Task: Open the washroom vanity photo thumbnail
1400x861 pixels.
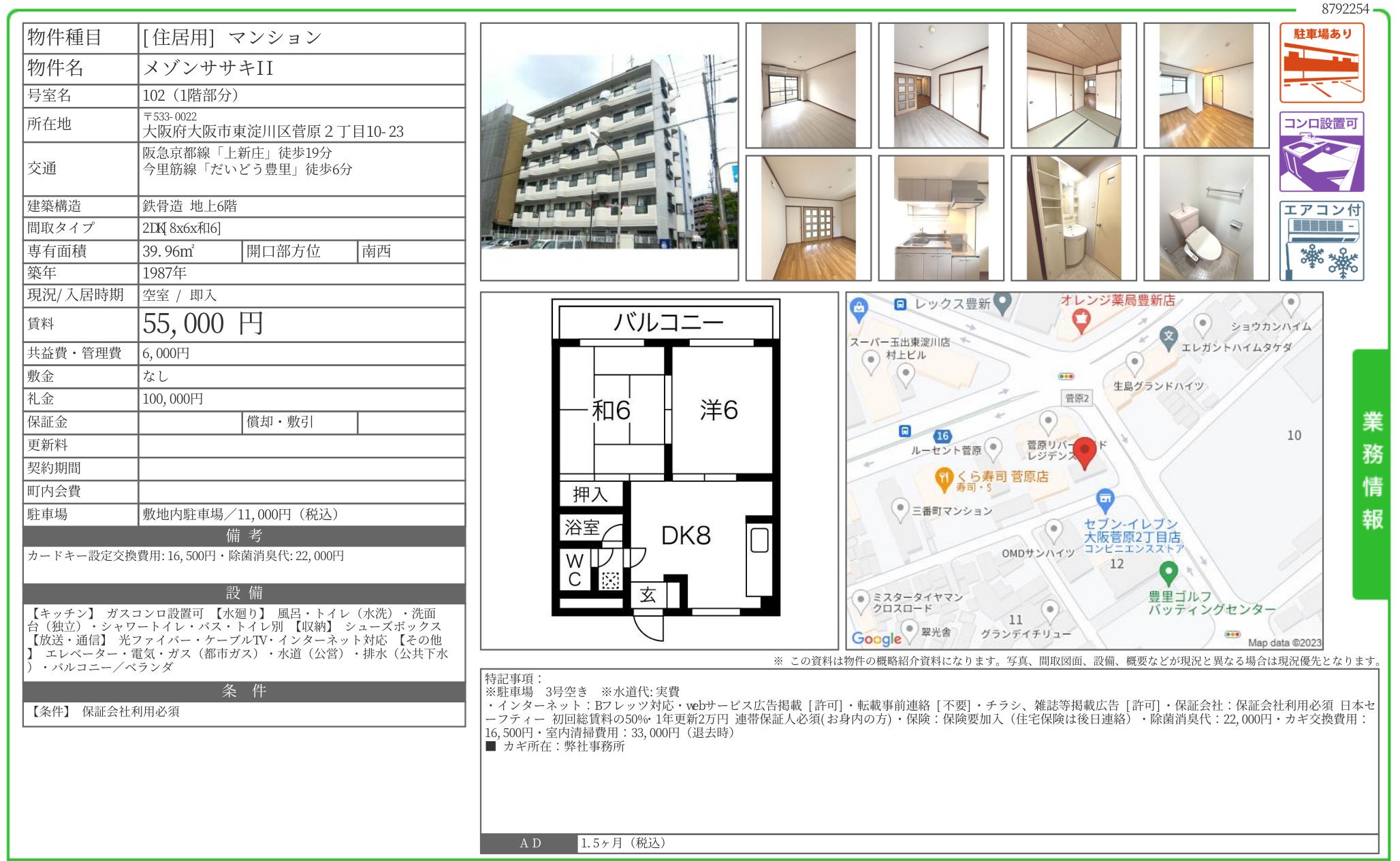Action: click(1073, 218)
